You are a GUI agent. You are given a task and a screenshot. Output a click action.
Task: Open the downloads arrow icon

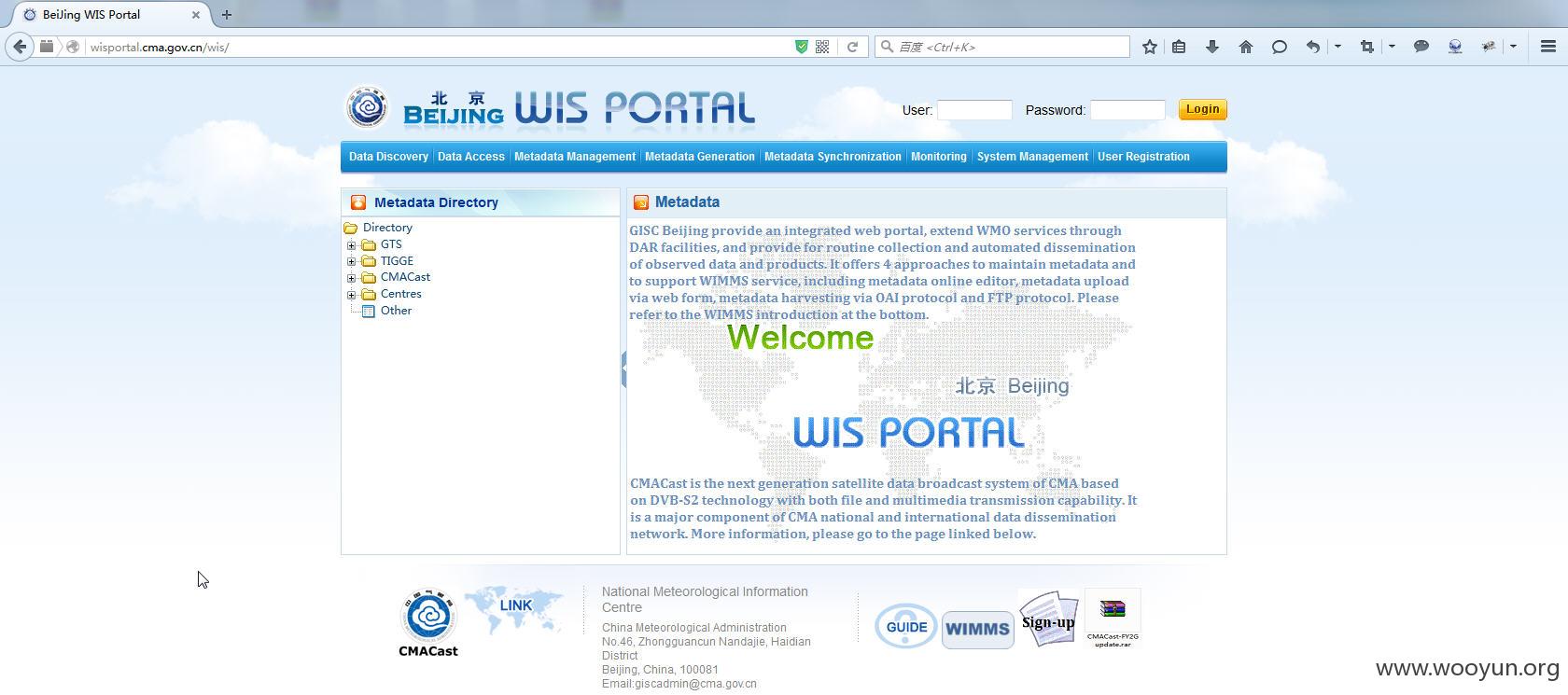(x=1212, y=47)
